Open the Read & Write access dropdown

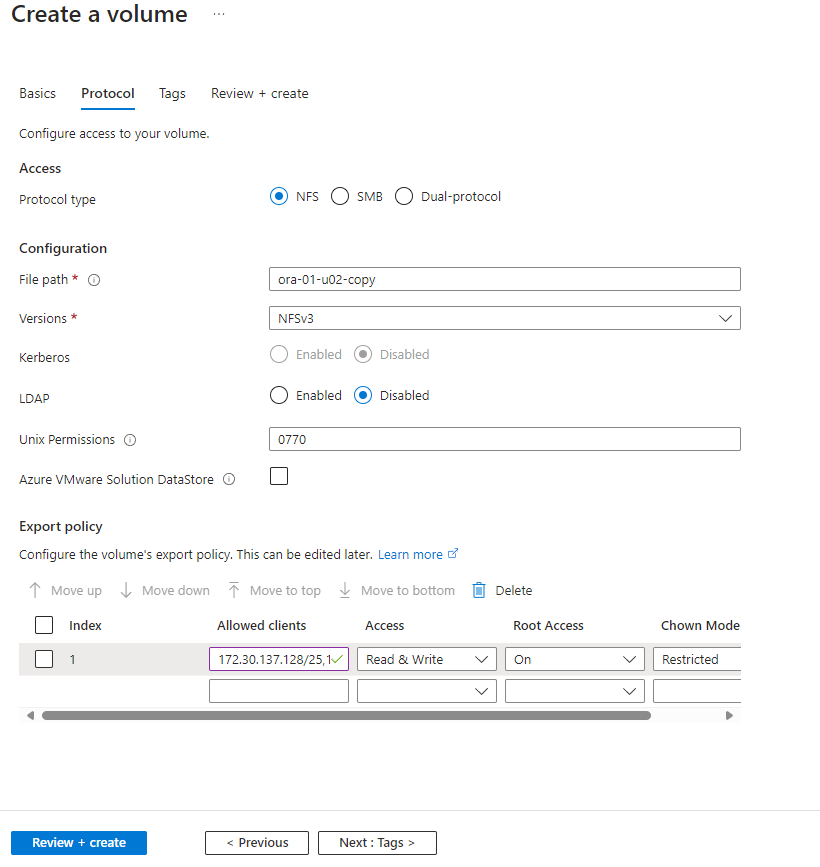pyautogui.click(x=426, y=659)
